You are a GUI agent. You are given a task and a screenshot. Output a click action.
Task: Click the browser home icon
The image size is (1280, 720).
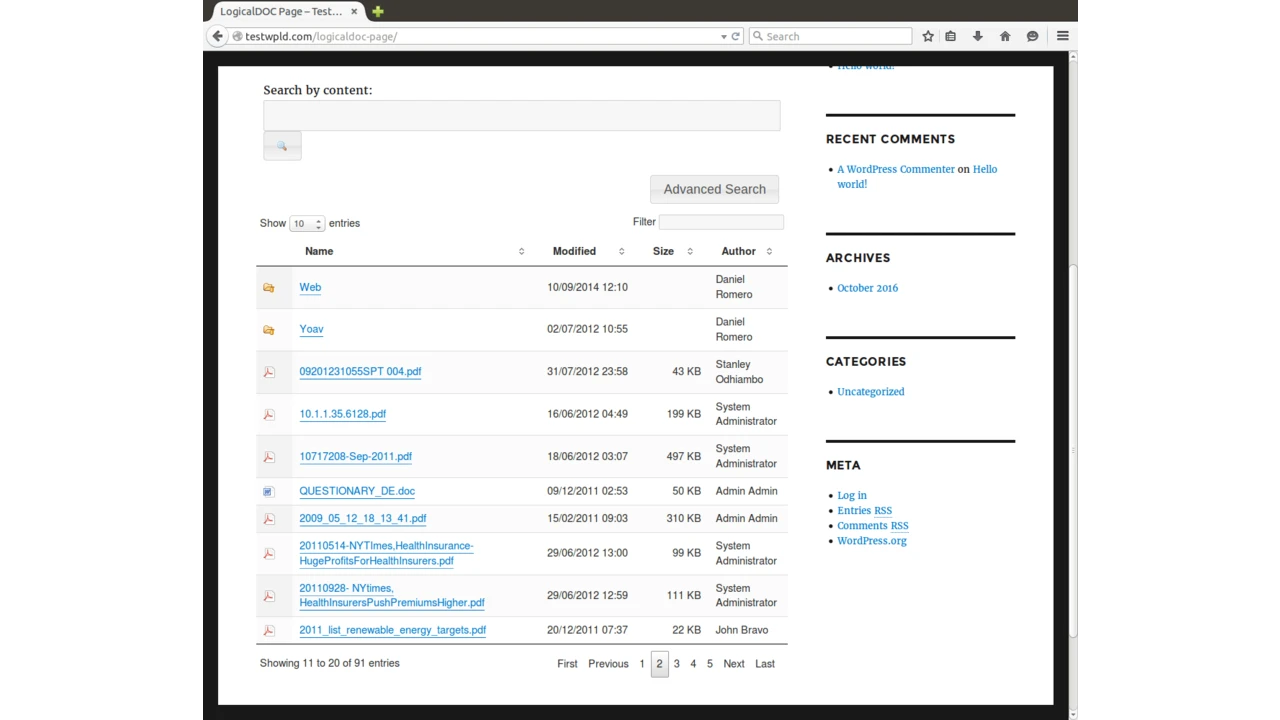tap(1004, 36)
